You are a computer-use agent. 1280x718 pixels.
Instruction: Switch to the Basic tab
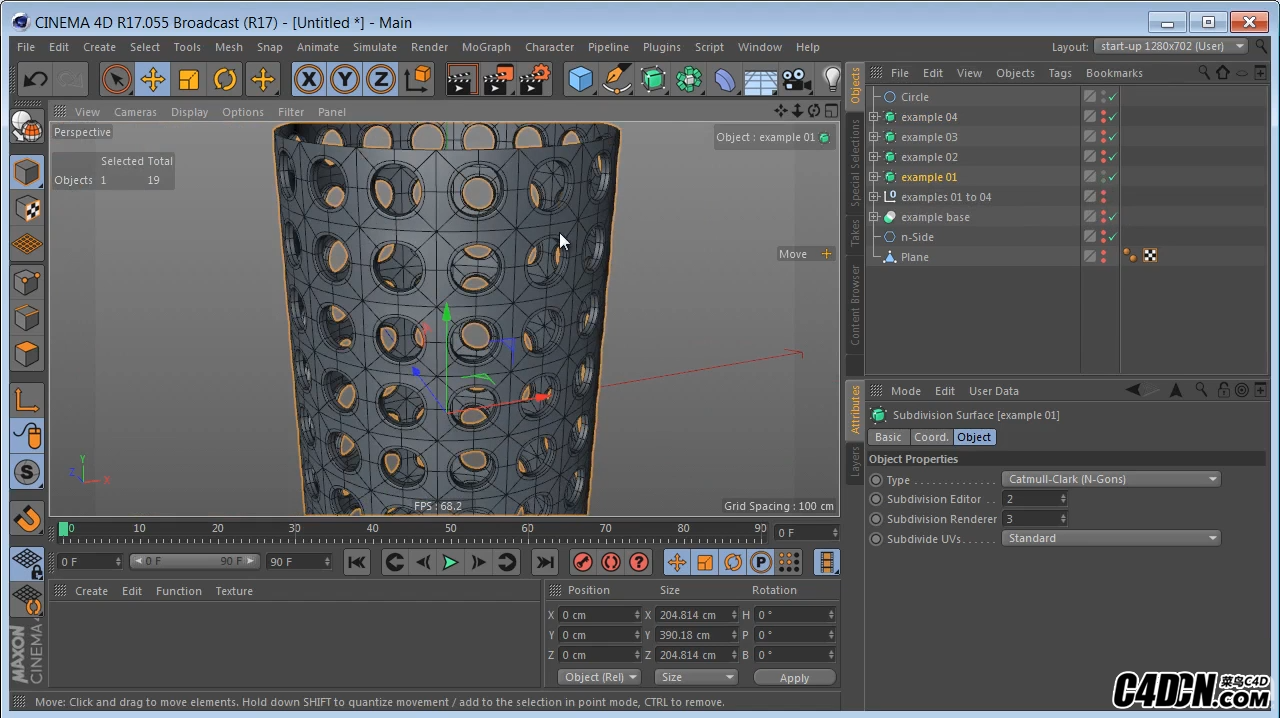pyautogui.click(x=888, y=437)
